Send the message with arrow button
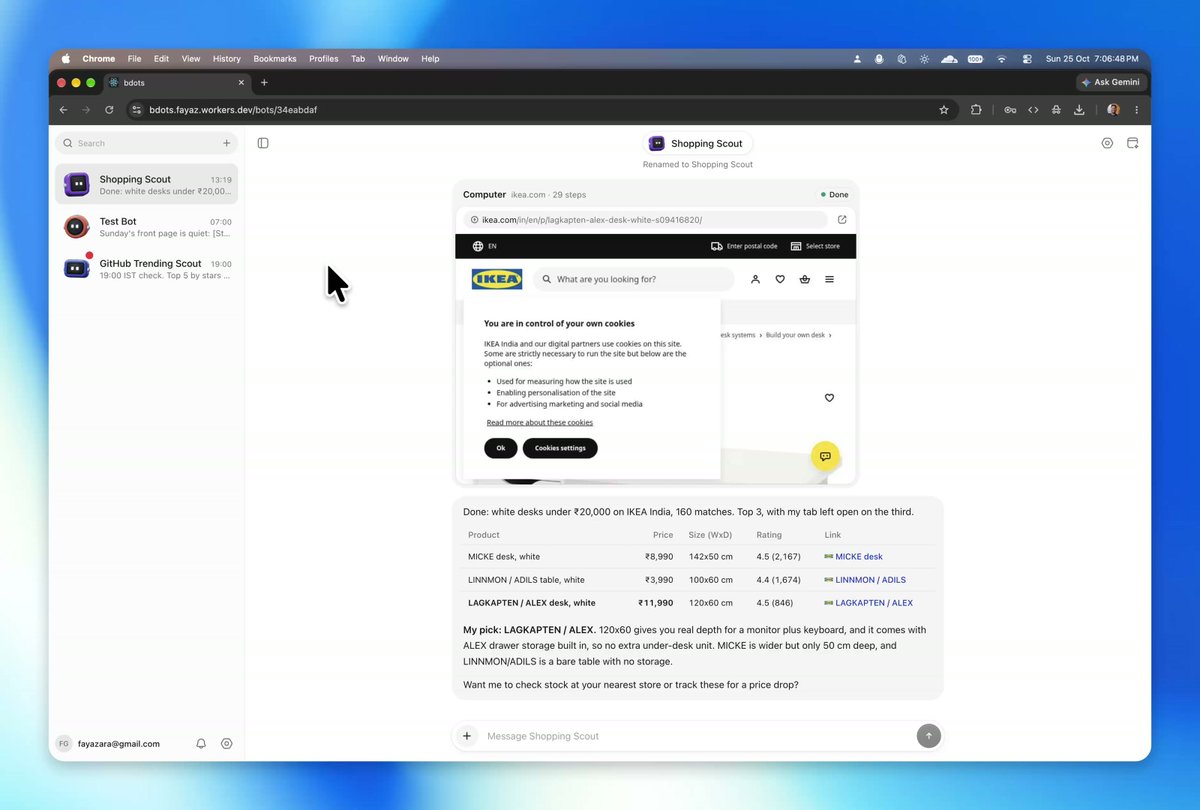This screenshot has width=1200, height=810. pyautogui.click(x=928, y=736)
